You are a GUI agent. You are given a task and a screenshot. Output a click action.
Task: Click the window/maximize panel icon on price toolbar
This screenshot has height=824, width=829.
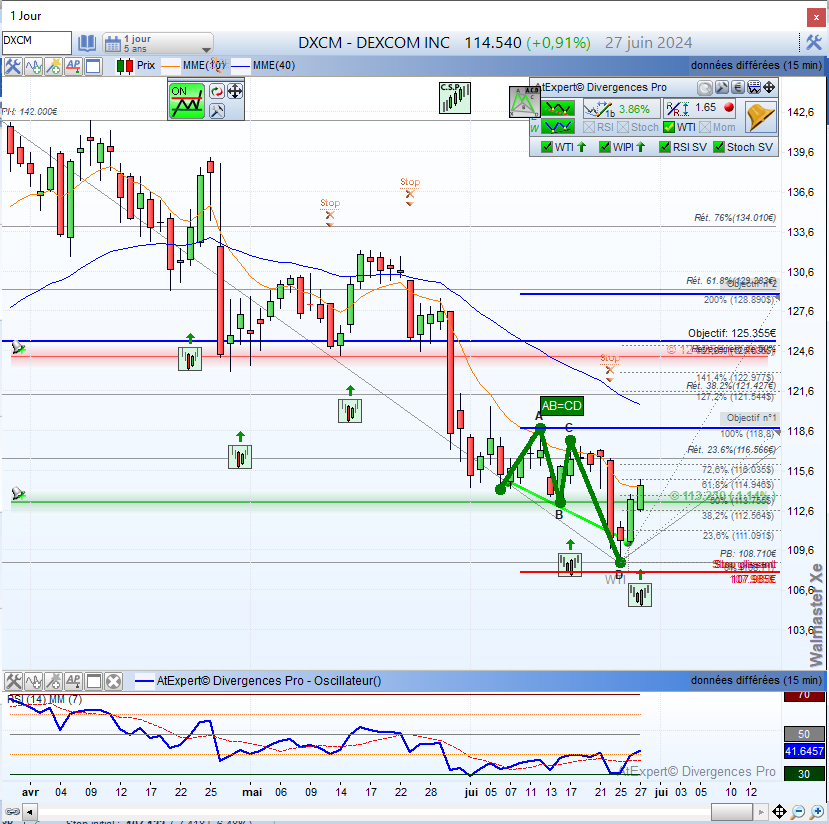click(94, 66)
